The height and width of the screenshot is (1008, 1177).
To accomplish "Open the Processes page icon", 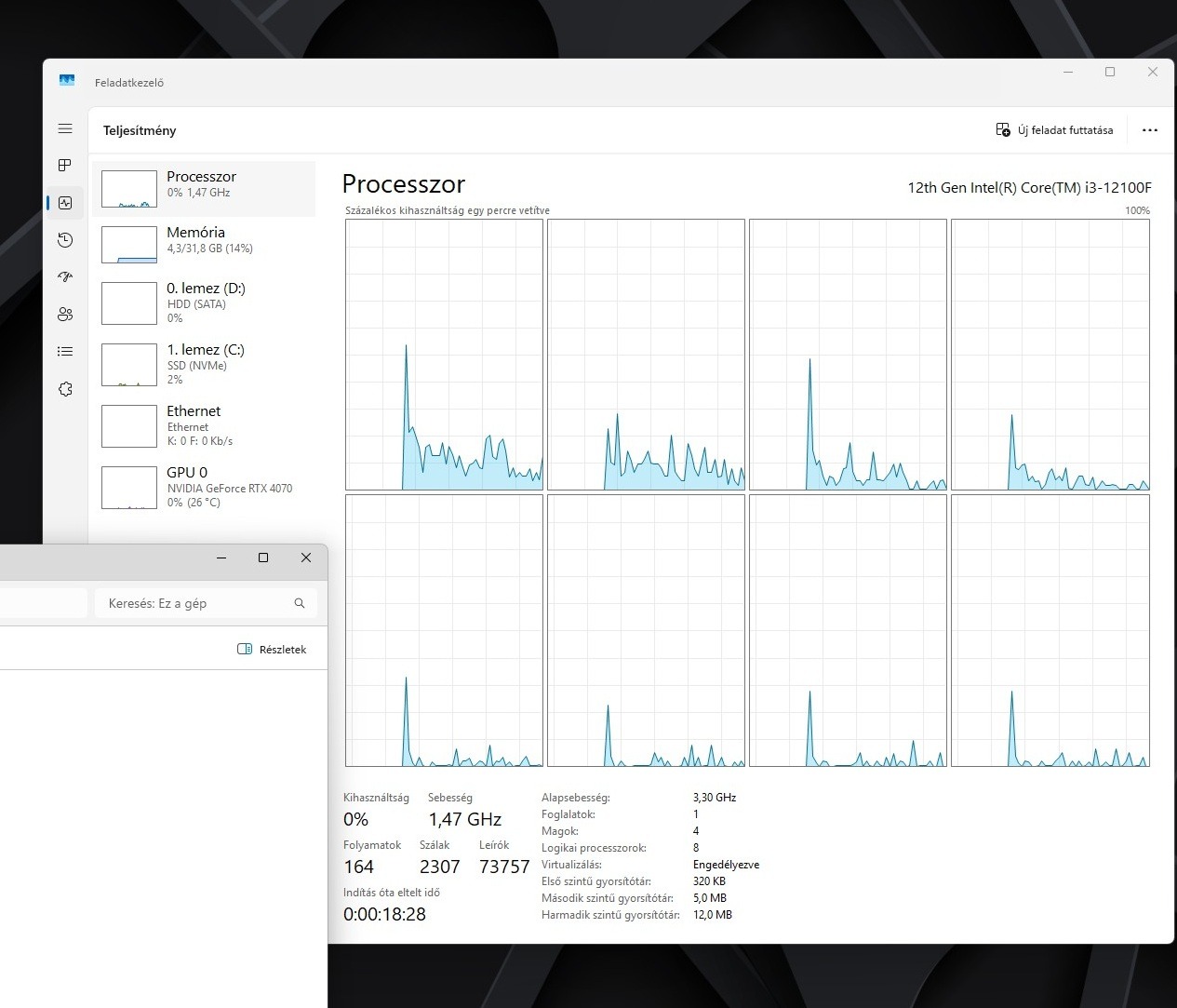I will tap(65, 165).
